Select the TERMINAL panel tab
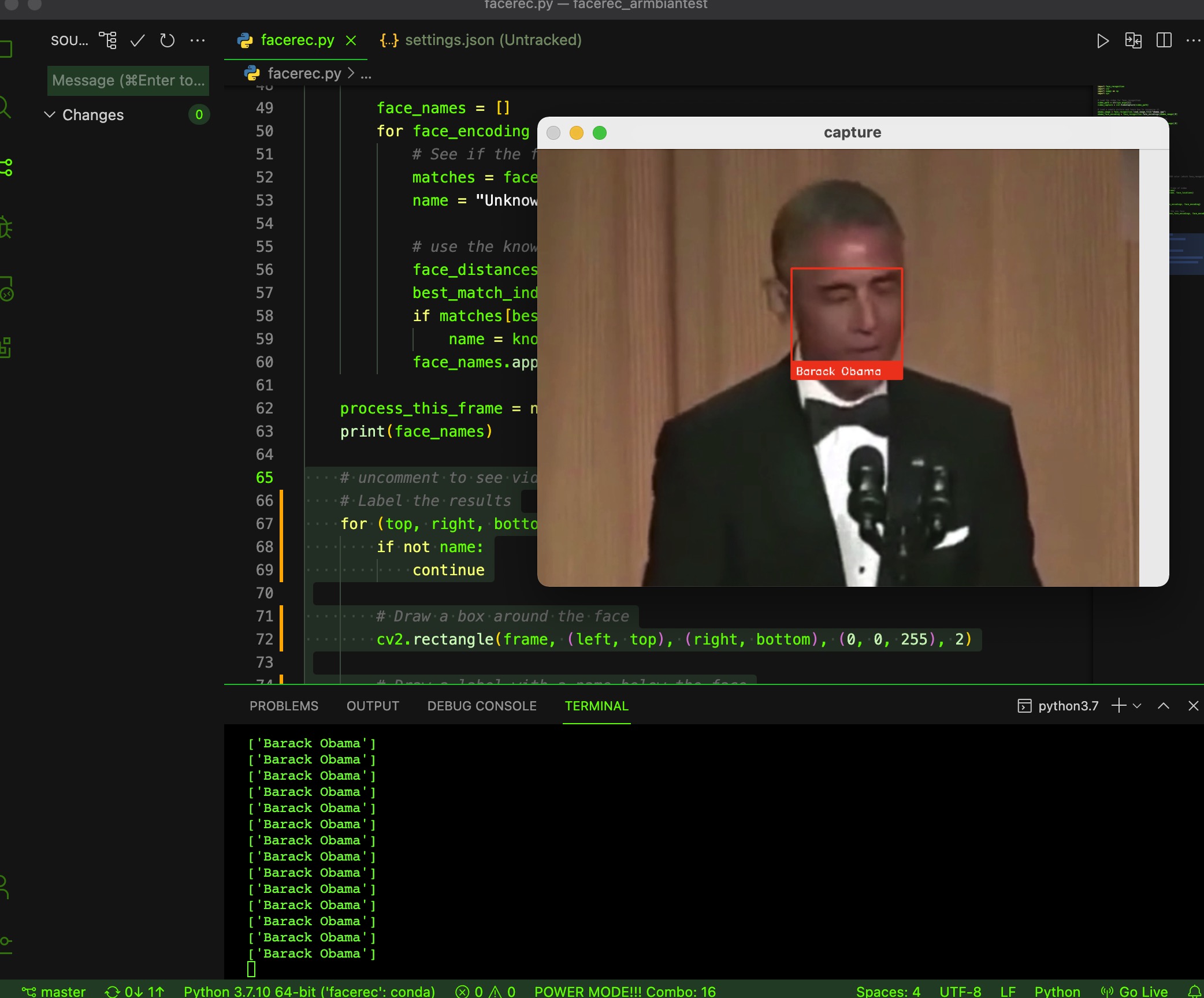Viewport: 1204px width, 998px height. pos(597,706)
